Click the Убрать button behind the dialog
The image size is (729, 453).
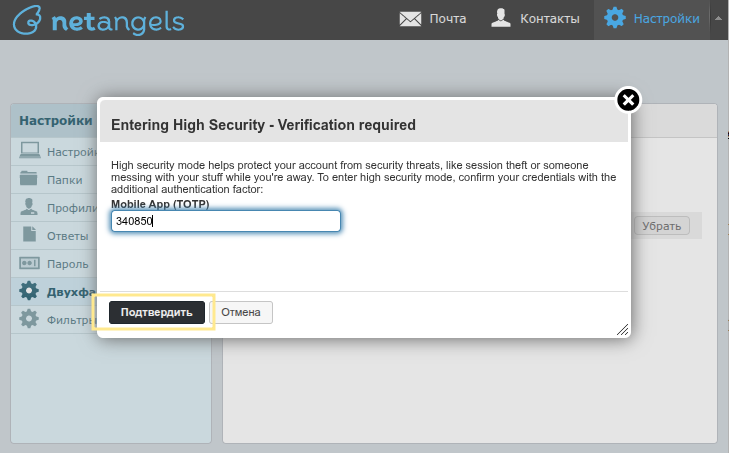click(x=661, y=227)
